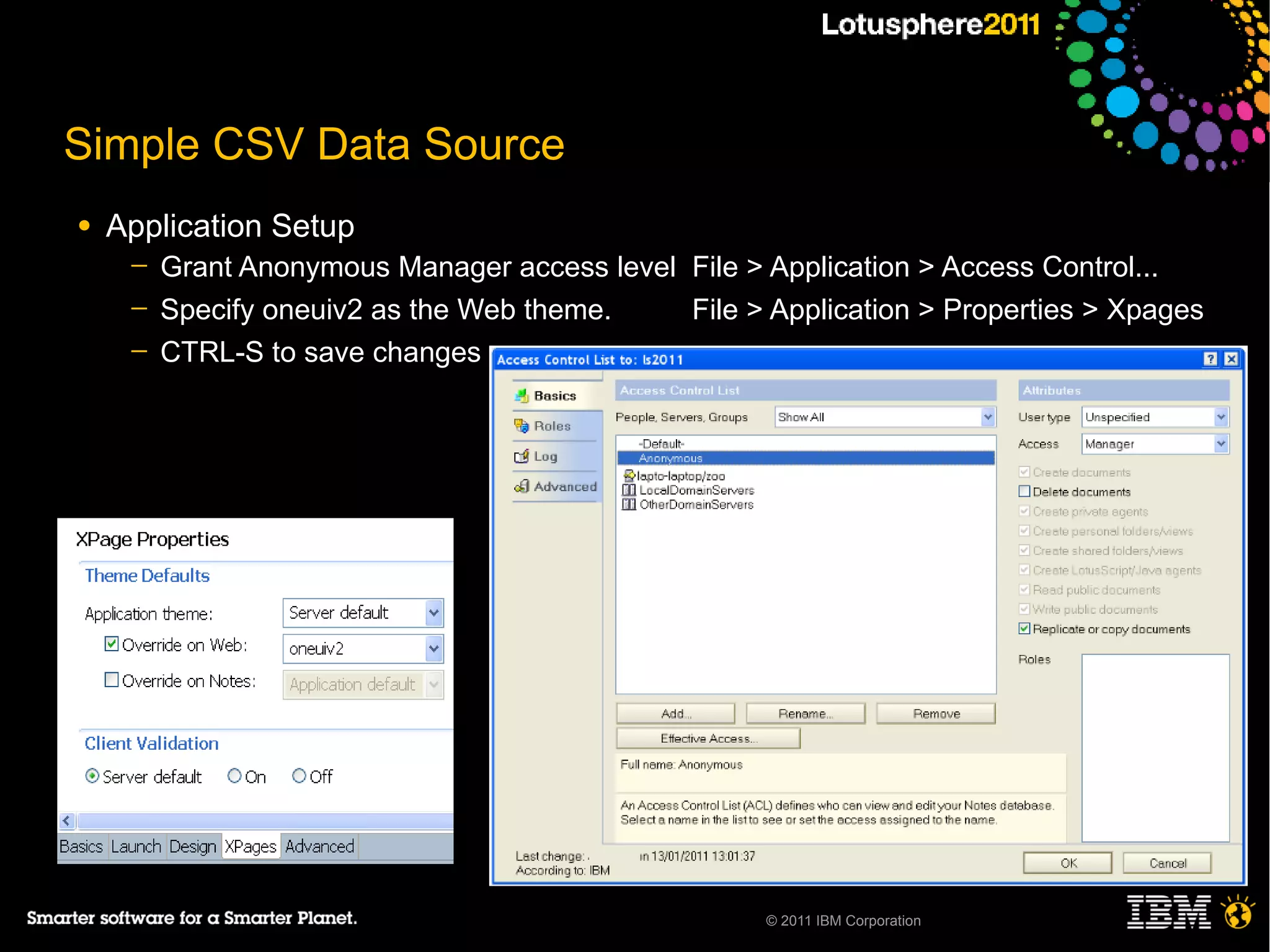
Task: Select Server default client validation radio
Action: click(x=92, y=776)
